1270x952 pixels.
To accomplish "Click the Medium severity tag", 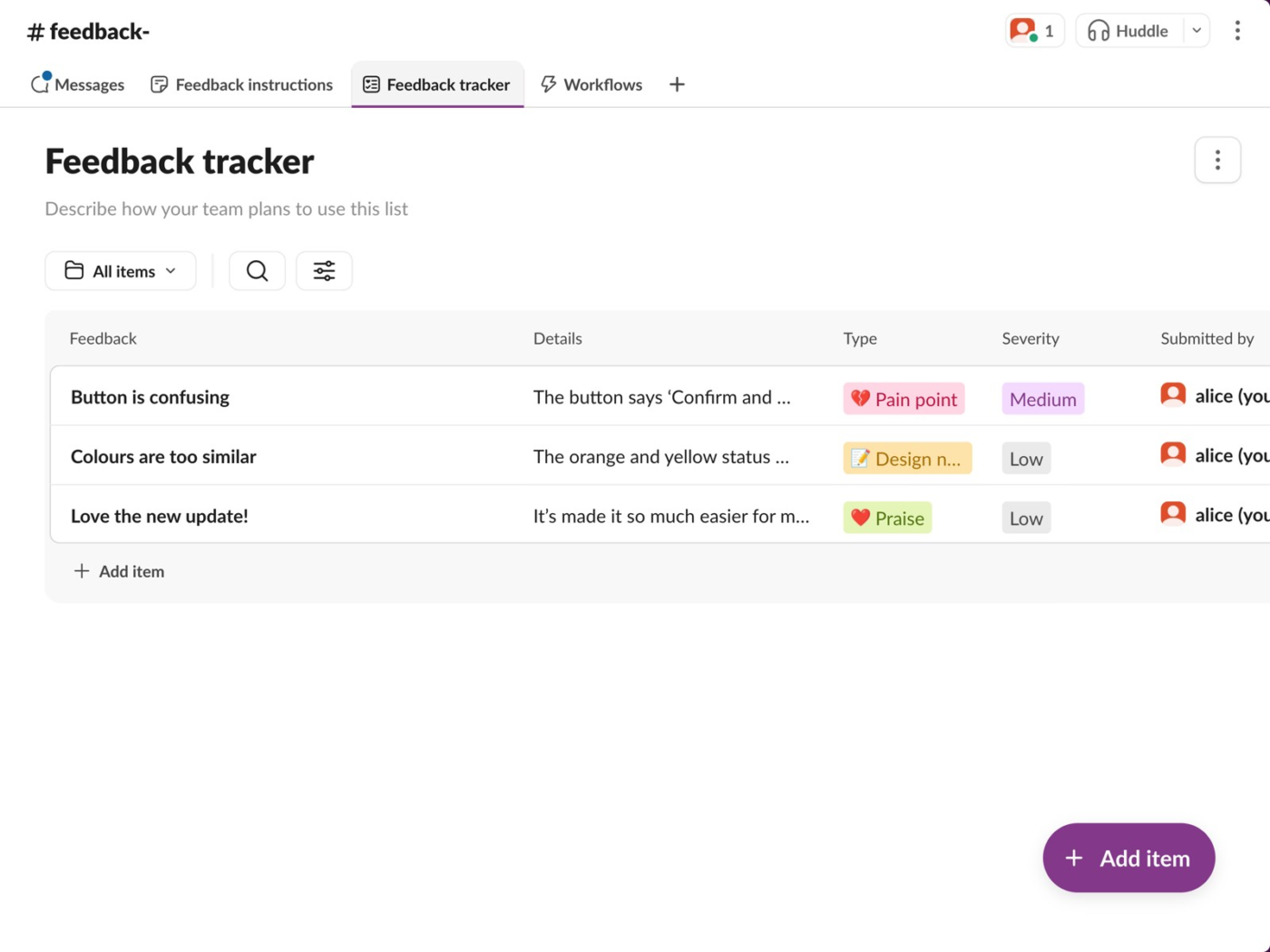I will click(1043, 399).
